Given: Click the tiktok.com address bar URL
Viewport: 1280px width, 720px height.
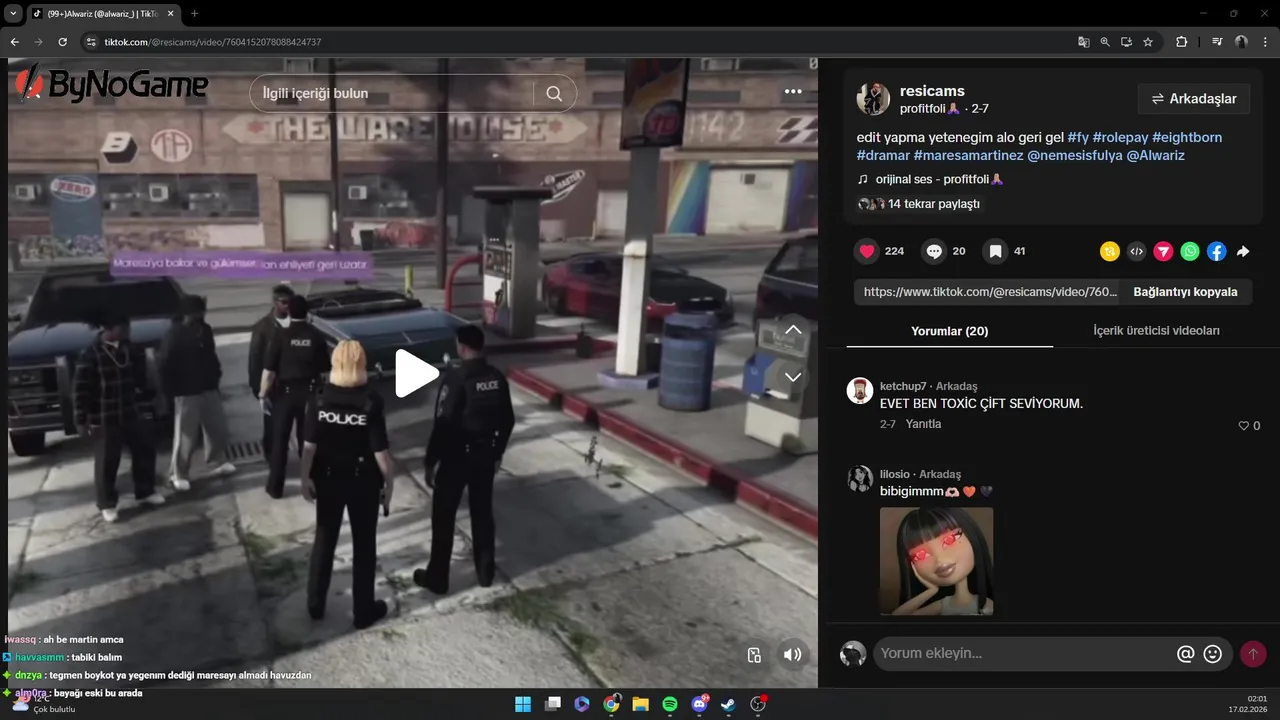Looking at the screenshot, I should click(213, 42).
